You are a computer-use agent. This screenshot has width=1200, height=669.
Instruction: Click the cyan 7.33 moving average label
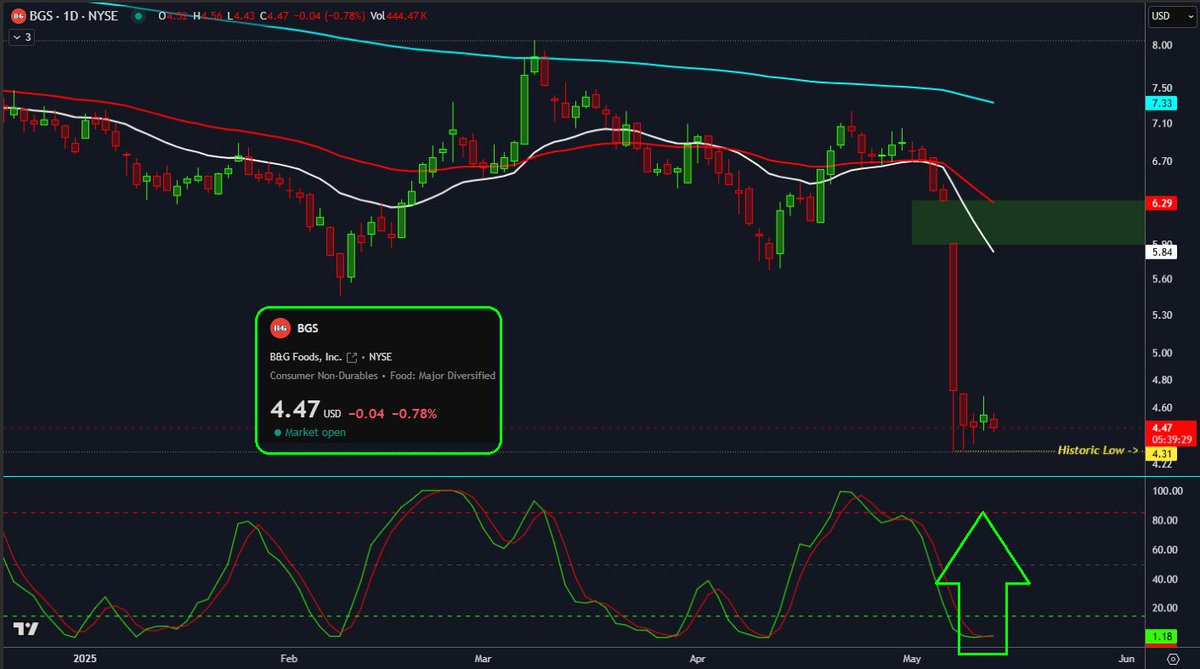1162,103
